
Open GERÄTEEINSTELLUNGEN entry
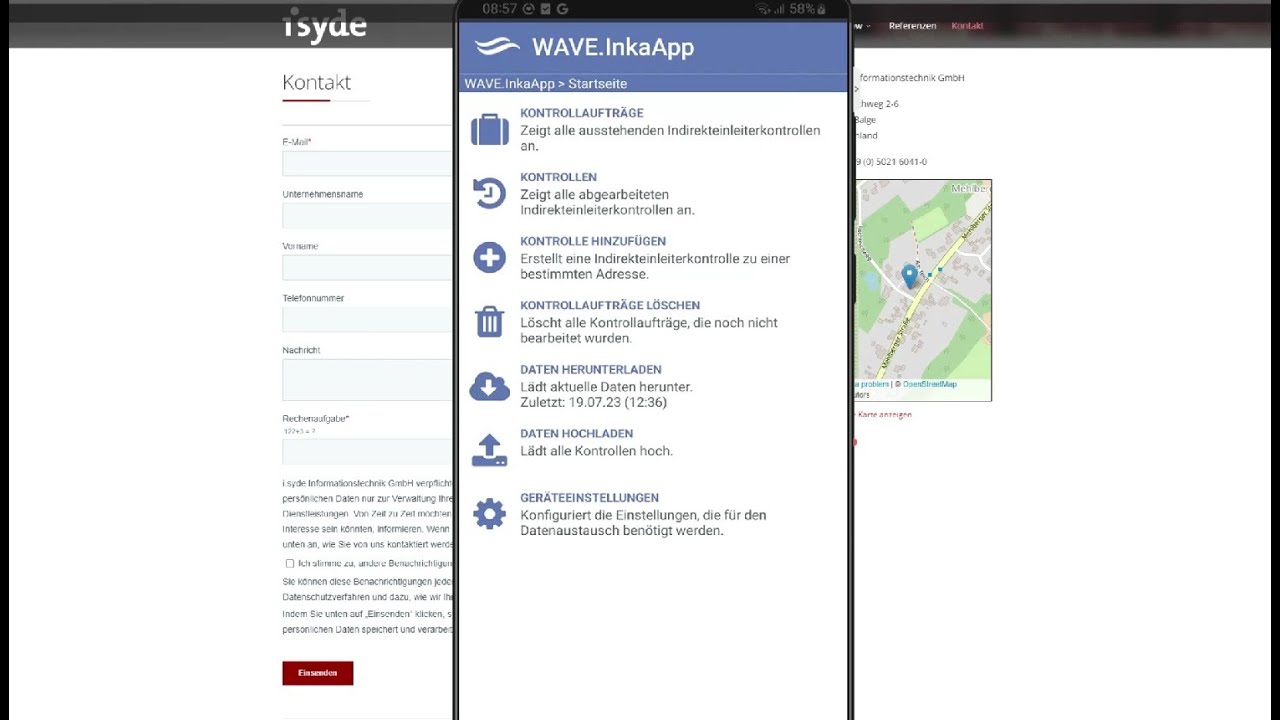tap(589, 497)
